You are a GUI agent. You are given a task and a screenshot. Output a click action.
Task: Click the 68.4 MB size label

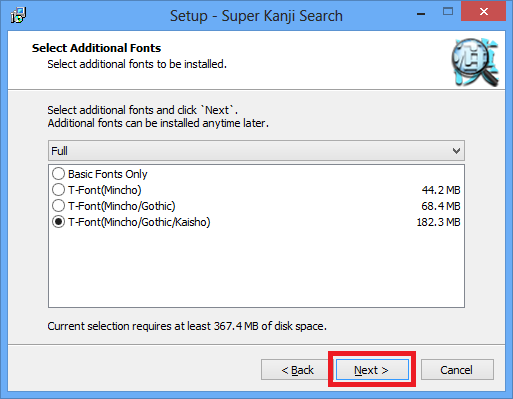coord(441,206)
